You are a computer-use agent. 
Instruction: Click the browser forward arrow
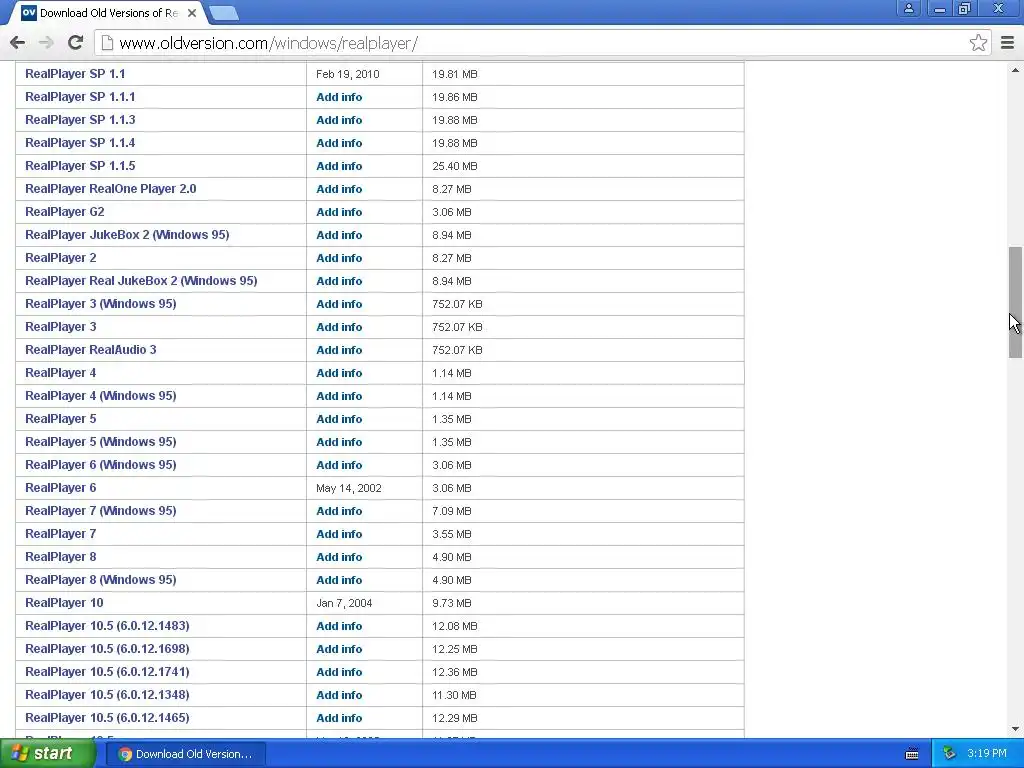pos(46,43)
